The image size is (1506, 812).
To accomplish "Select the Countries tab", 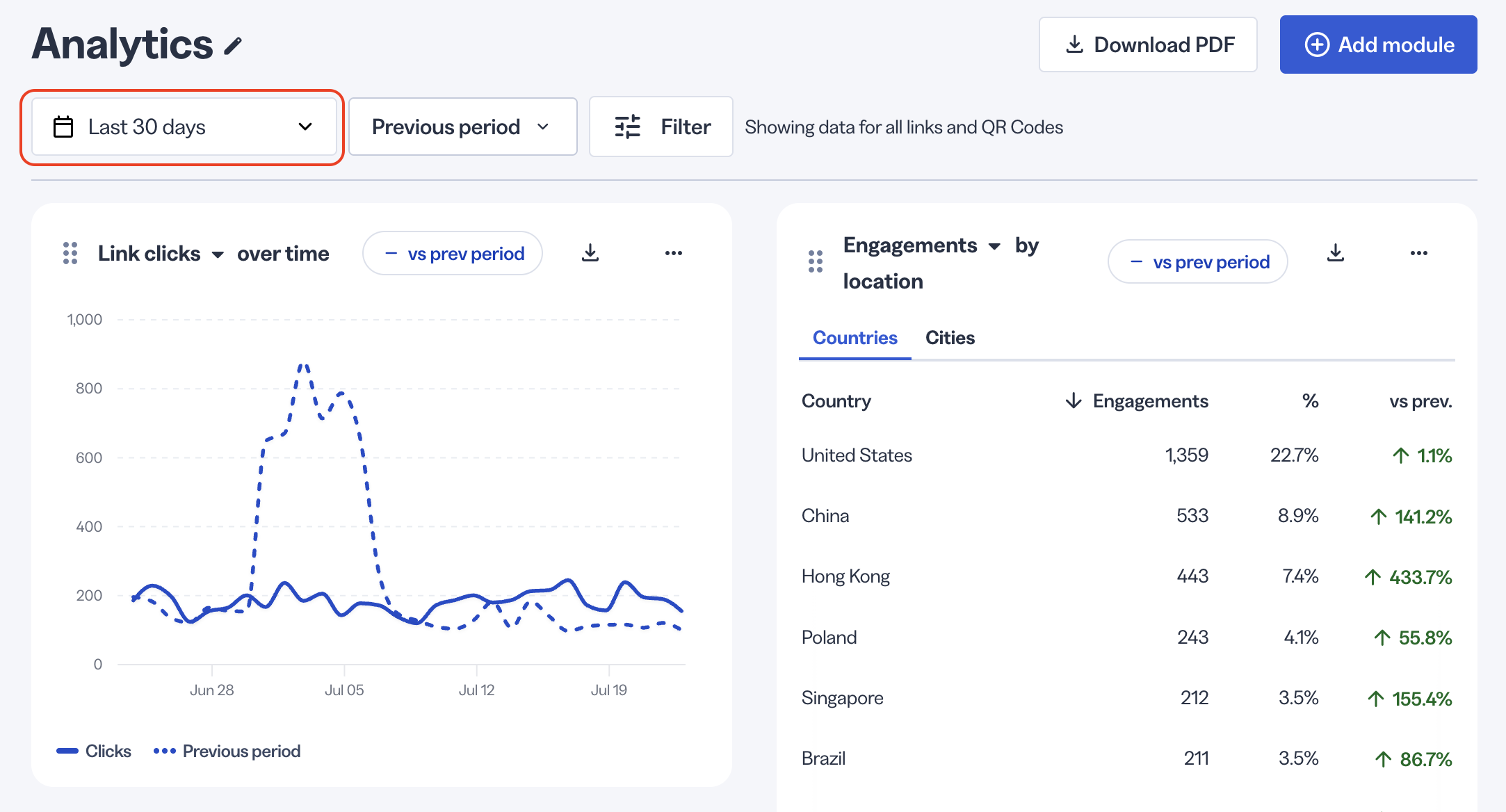I will click(855, 338).
